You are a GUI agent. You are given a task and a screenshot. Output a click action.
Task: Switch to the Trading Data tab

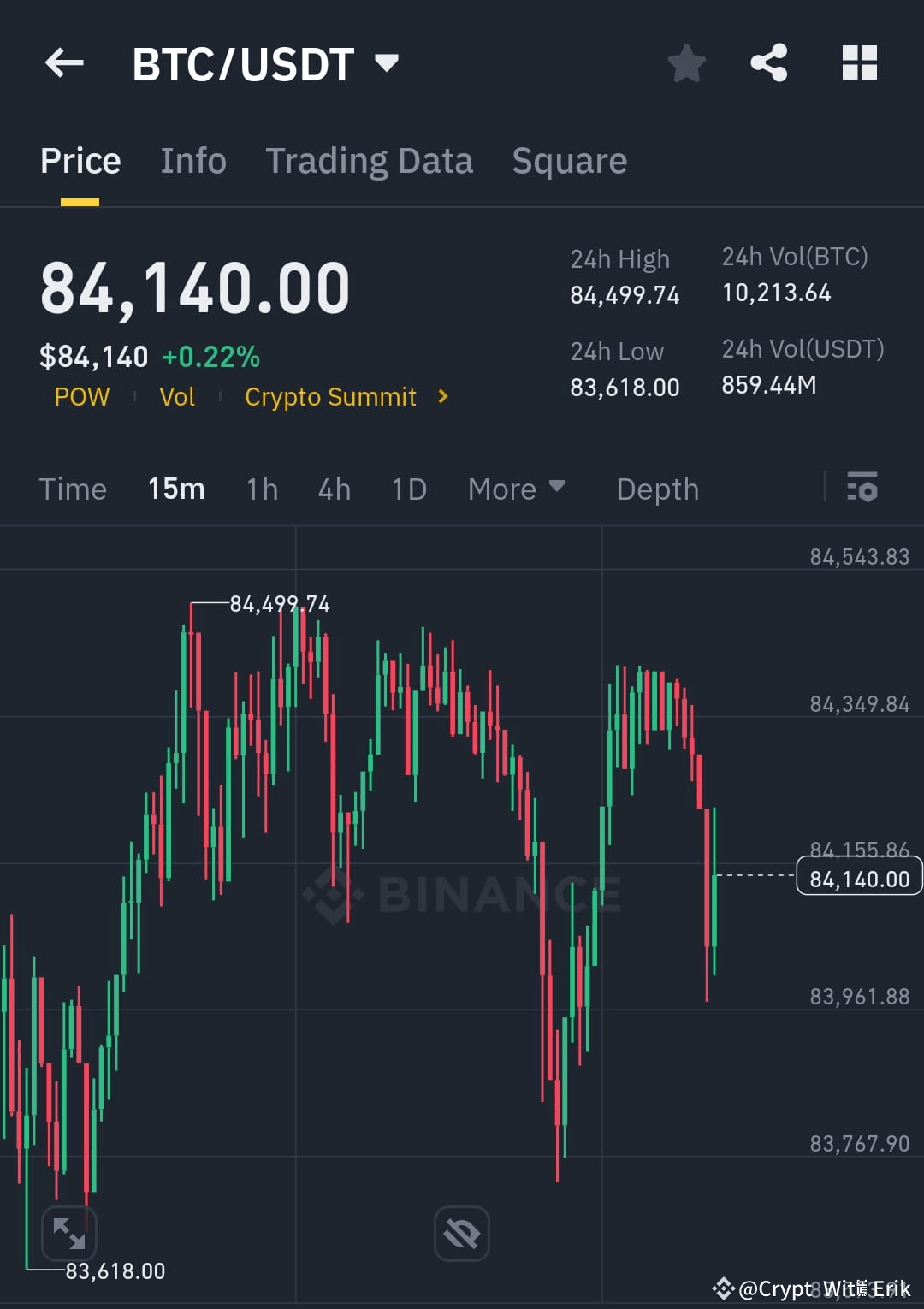pos(370,160)
